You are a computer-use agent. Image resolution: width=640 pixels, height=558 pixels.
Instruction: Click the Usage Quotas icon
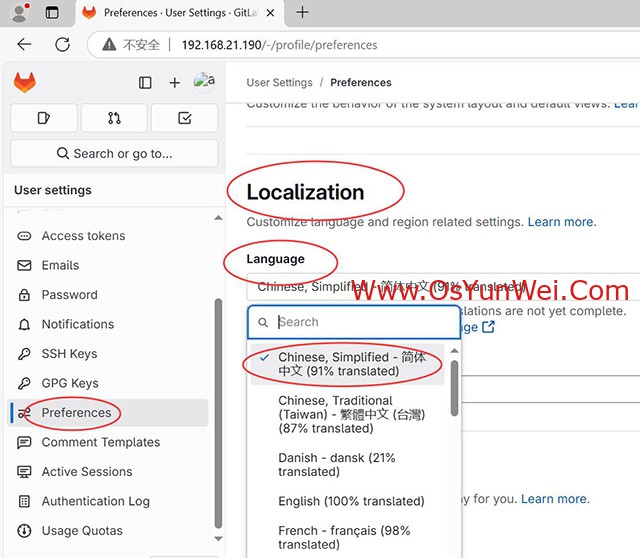24,531
